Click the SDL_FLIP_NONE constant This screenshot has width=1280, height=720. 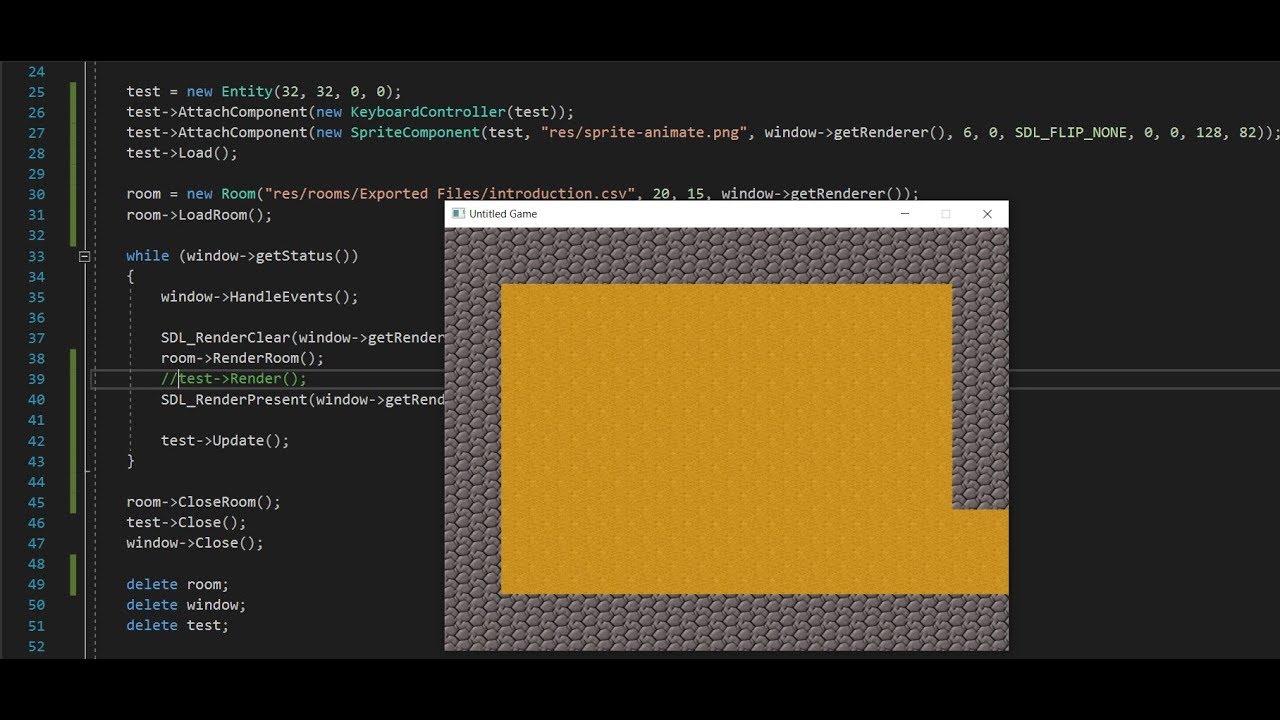pos(1070,133)
